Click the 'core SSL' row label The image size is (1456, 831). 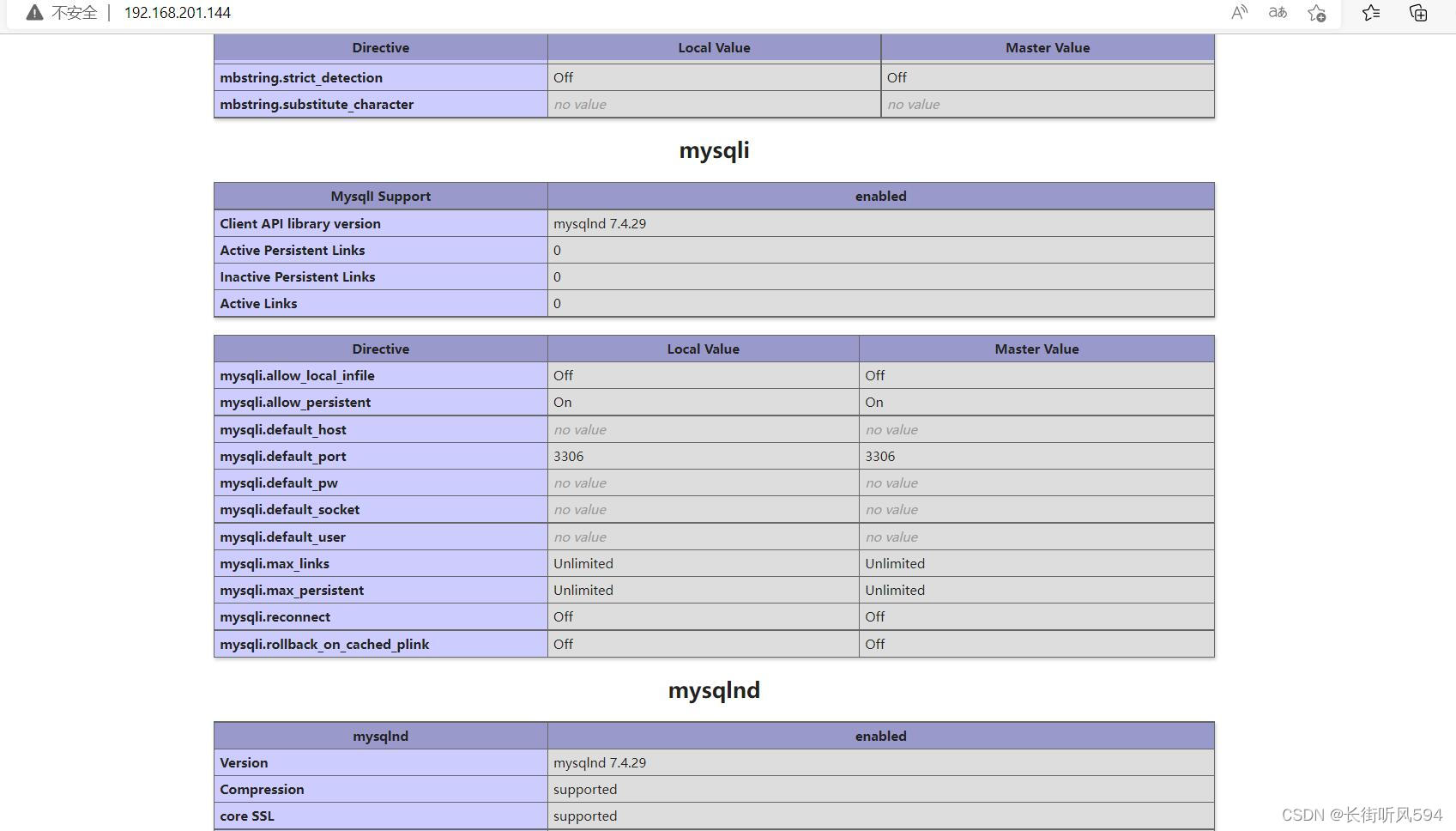pos(247,816)
